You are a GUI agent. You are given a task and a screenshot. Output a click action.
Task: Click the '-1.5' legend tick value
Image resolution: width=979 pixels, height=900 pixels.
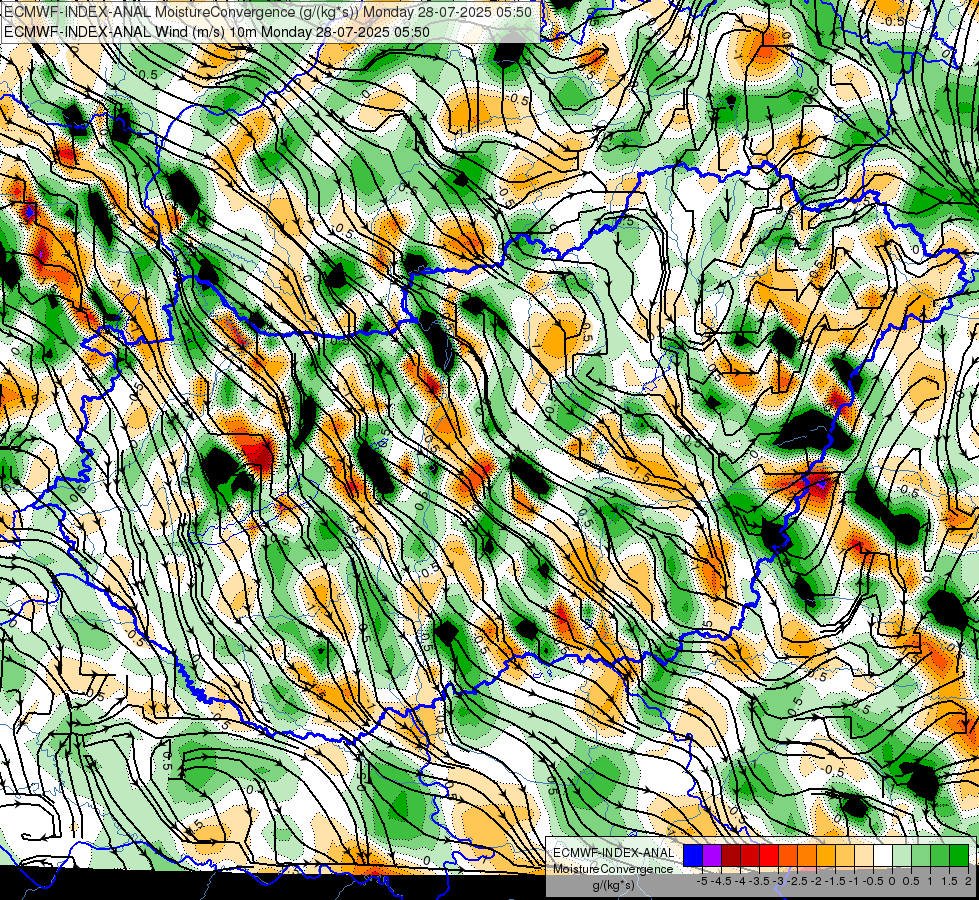(x=835, y=881)
